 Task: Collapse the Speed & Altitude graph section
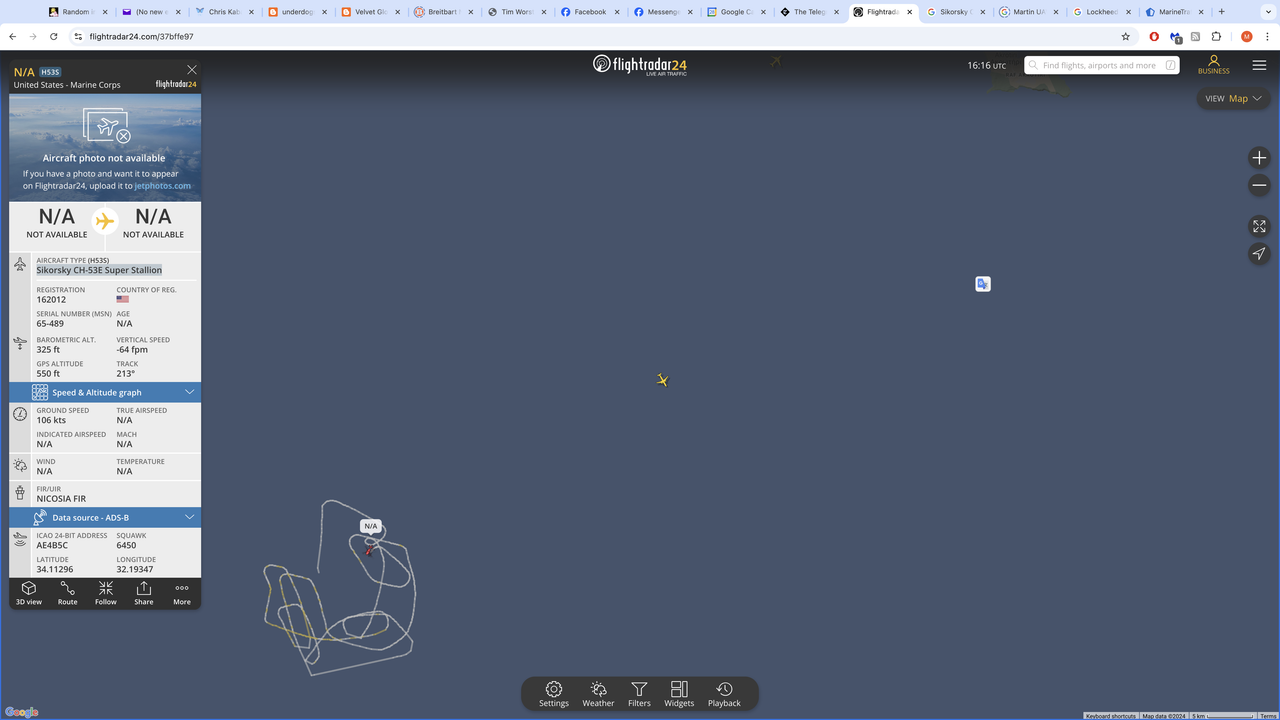105,392
